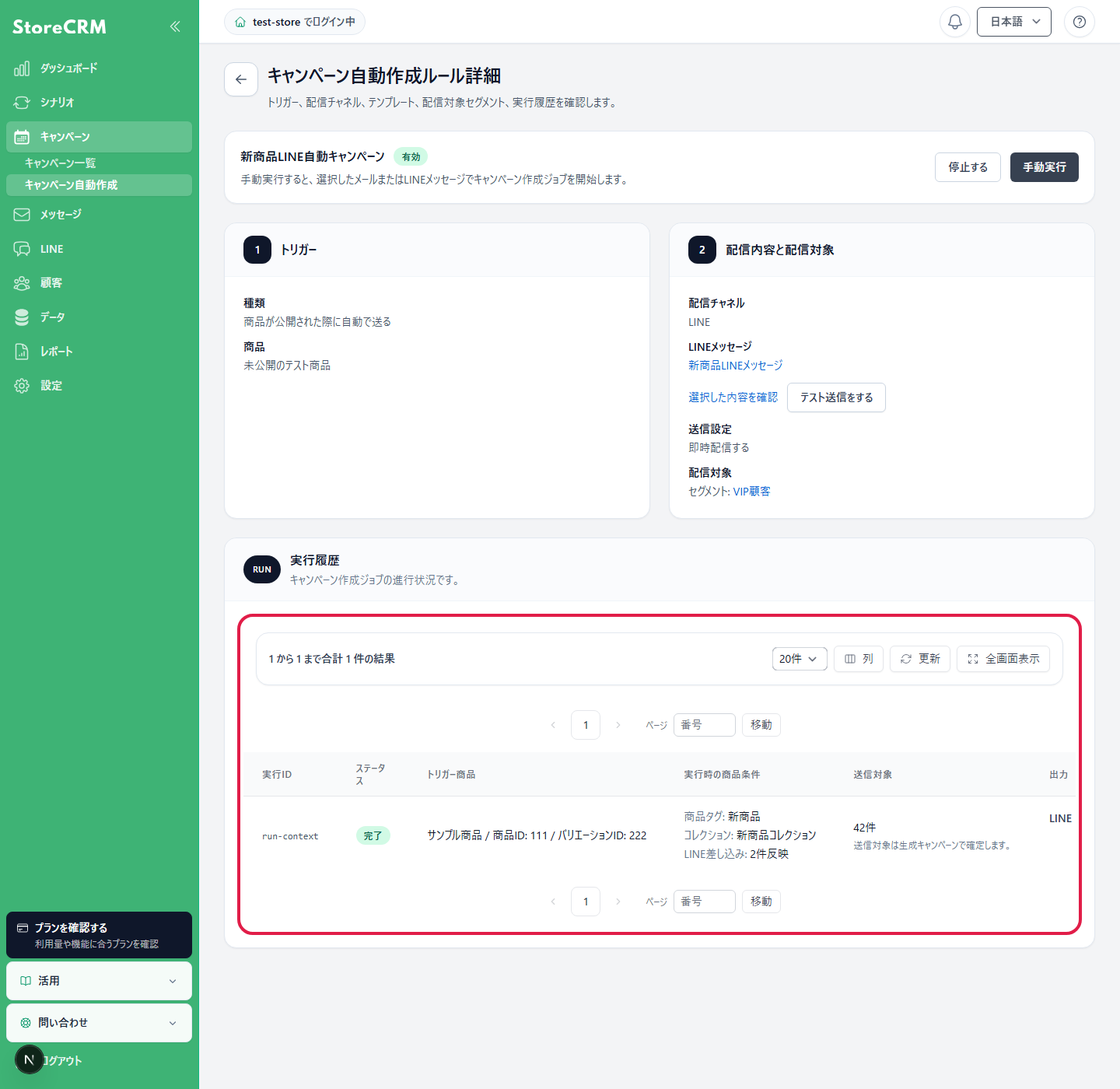The height and width of the screenshot is (1089, 1120).
Task: Click the ログアウト item
Action: point(62,1061)
